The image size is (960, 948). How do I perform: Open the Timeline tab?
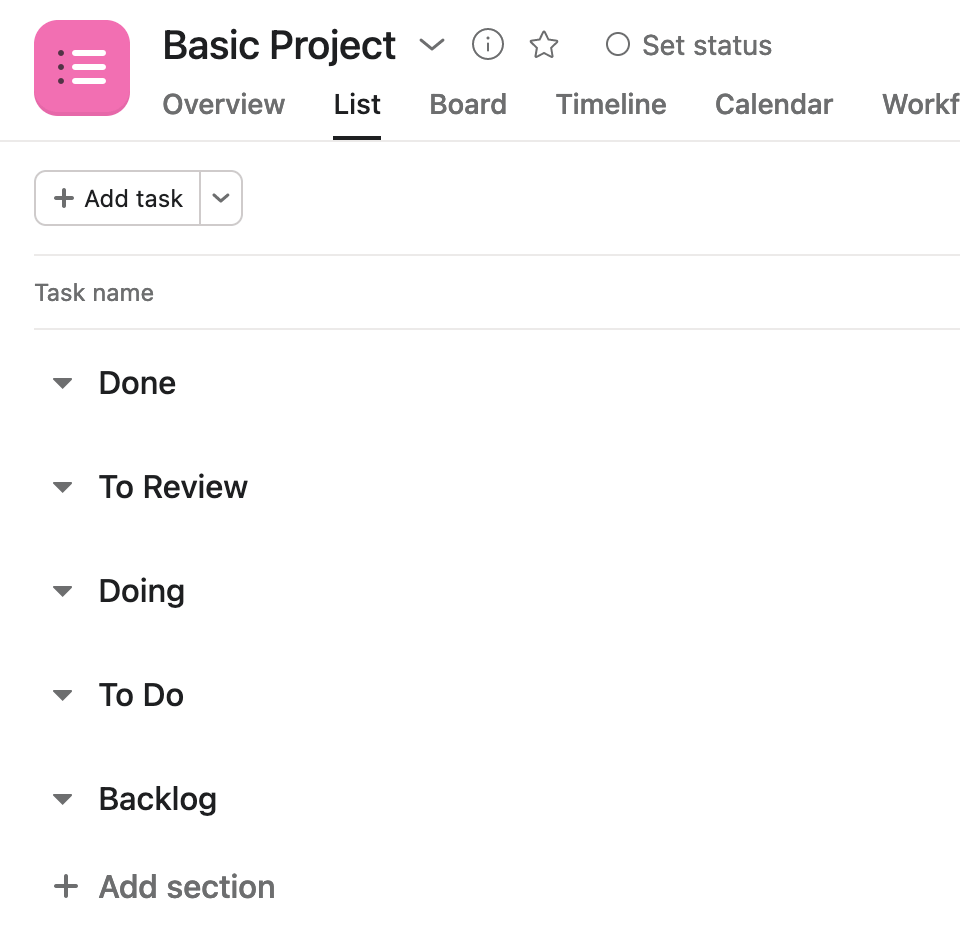tap(611, 104)
